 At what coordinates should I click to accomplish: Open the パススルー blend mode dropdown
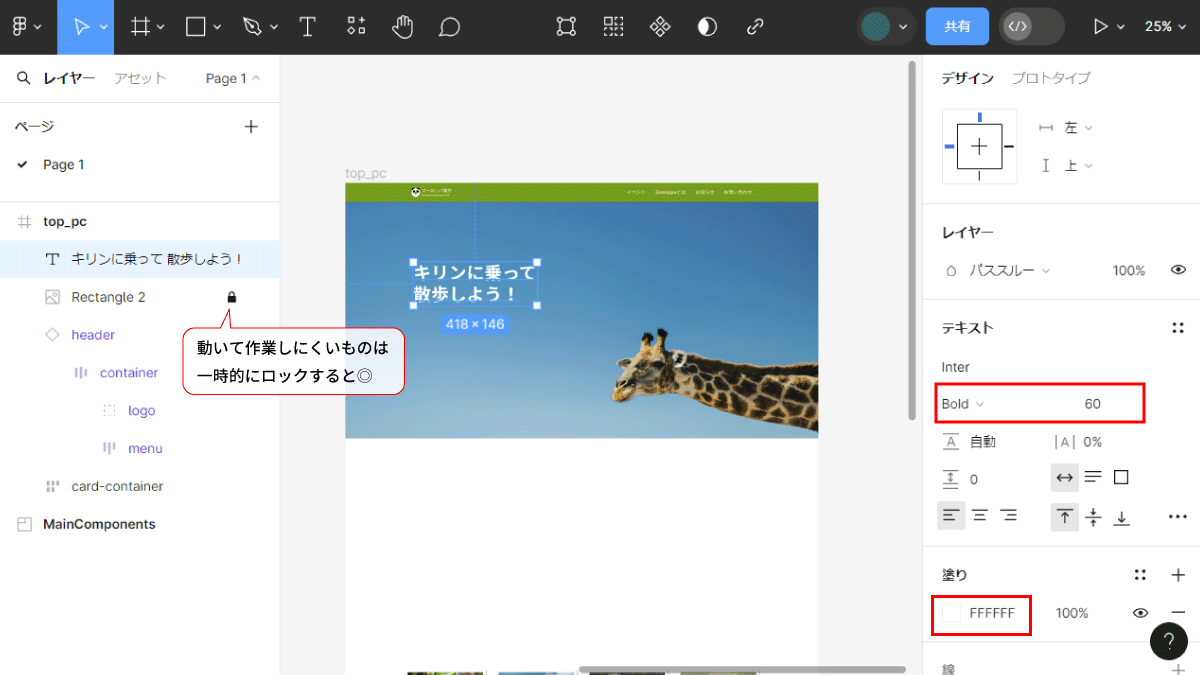coord(1010,271)
